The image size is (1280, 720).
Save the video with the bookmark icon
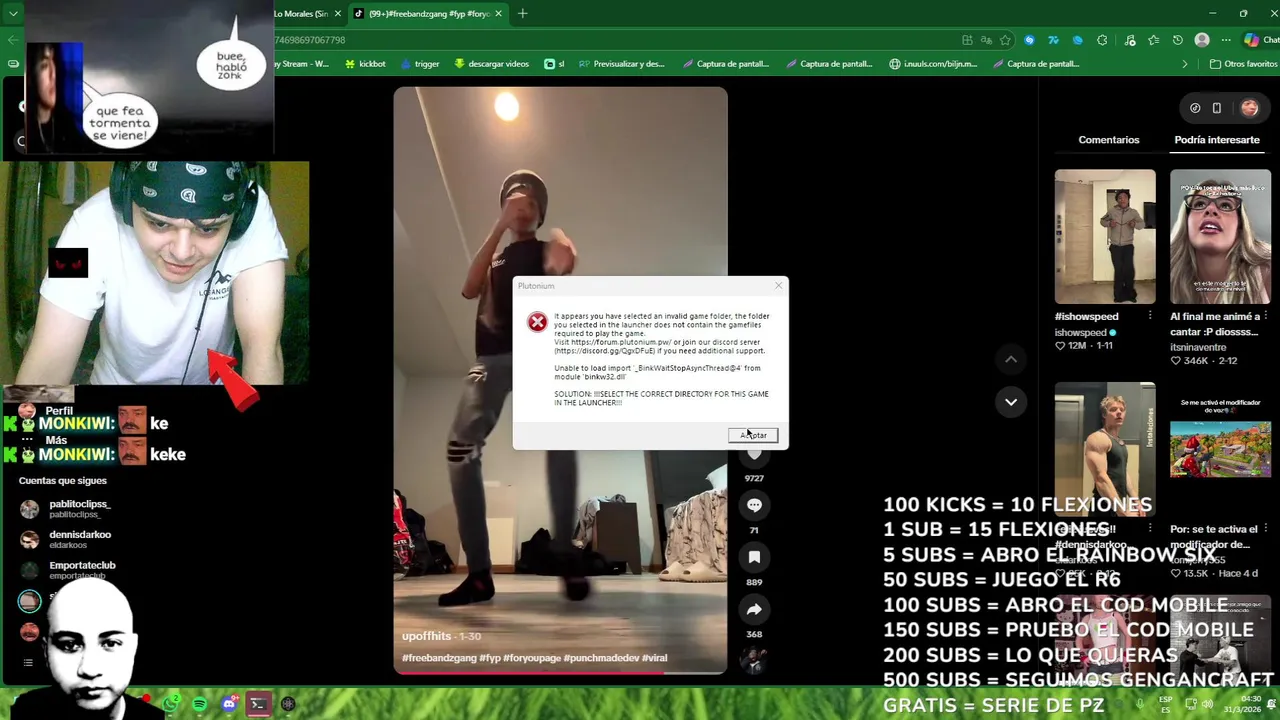[754, 557]
